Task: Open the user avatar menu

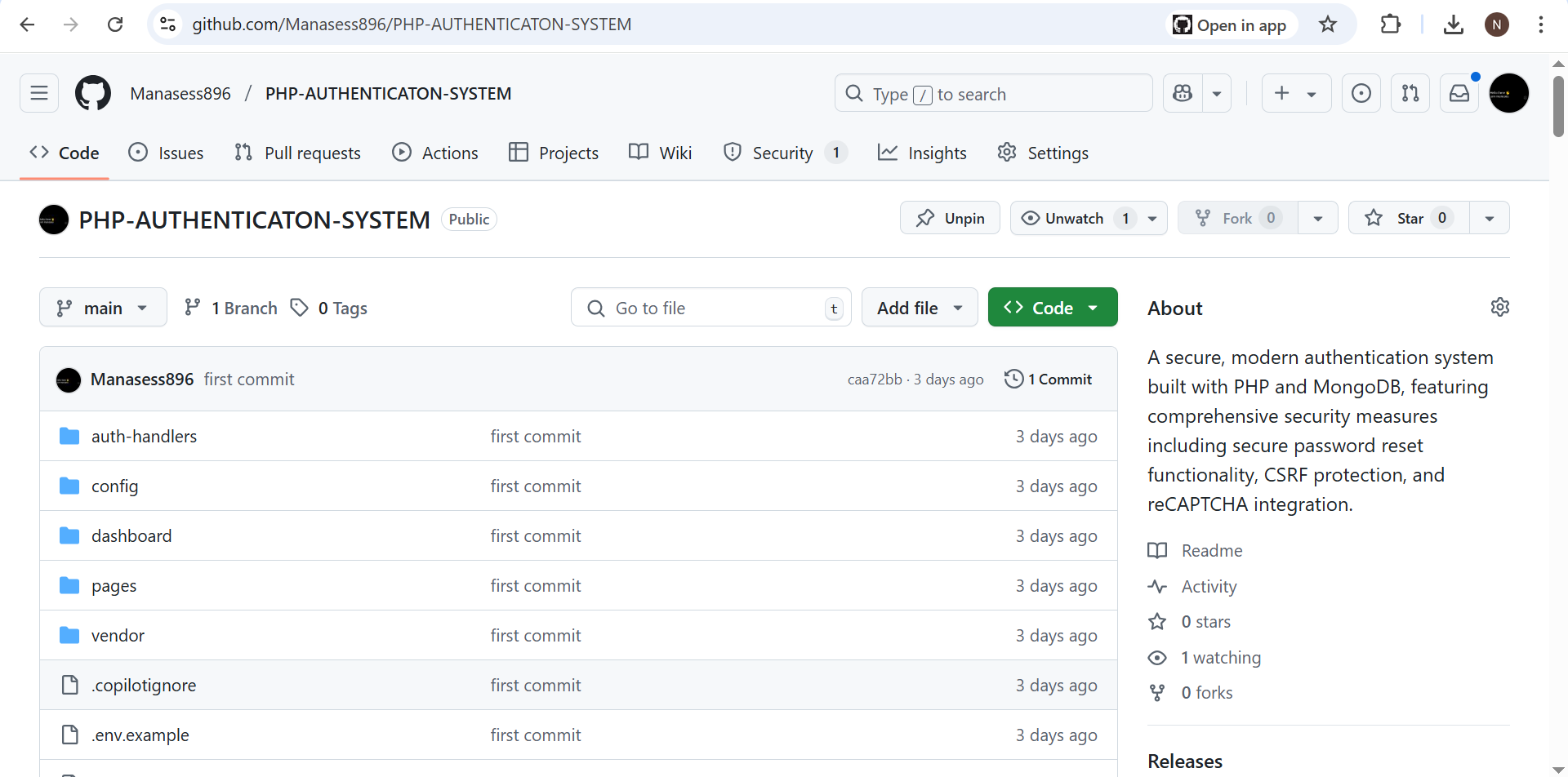Action: point(1509,93)
